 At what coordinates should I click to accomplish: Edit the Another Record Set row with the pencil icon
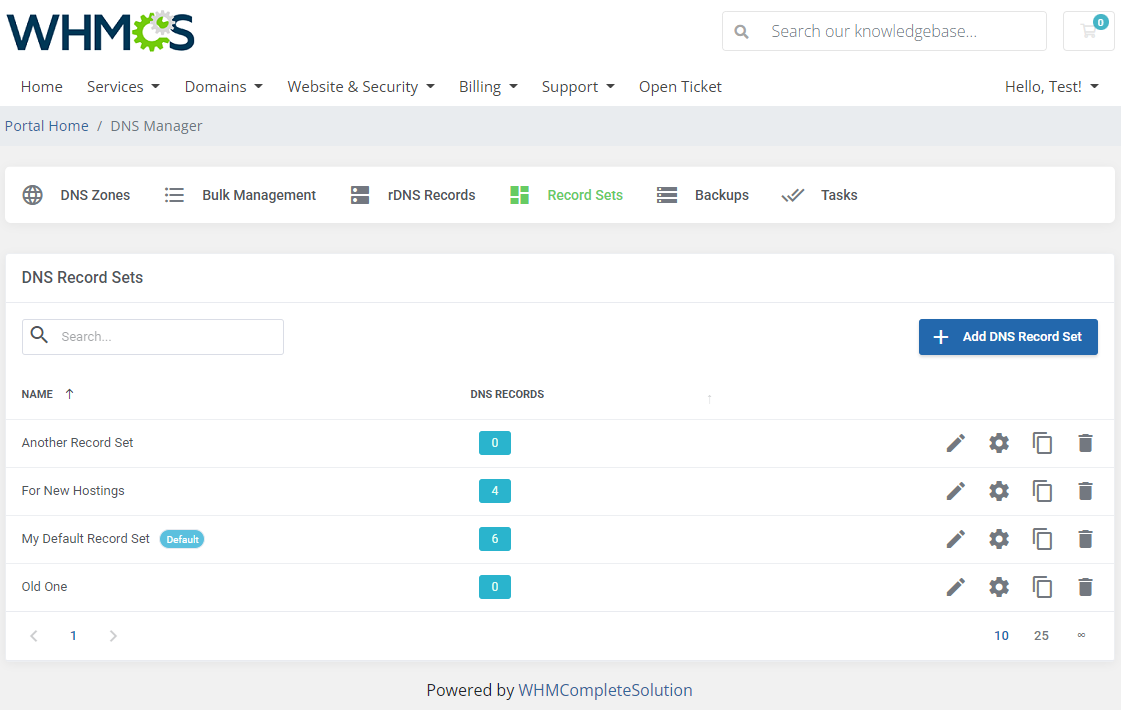click(955, 443)
